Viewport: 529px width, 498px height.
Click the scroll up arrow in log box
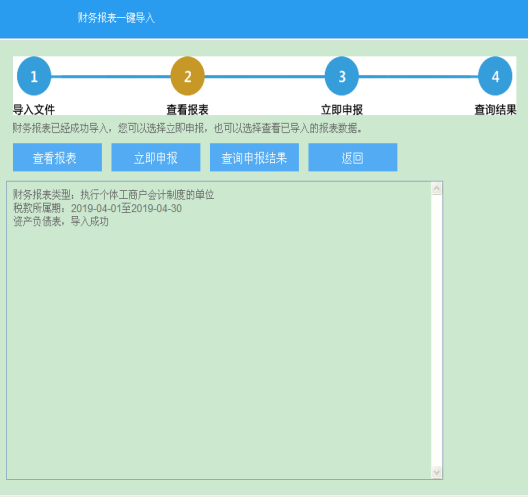click(x=437, y=188)
